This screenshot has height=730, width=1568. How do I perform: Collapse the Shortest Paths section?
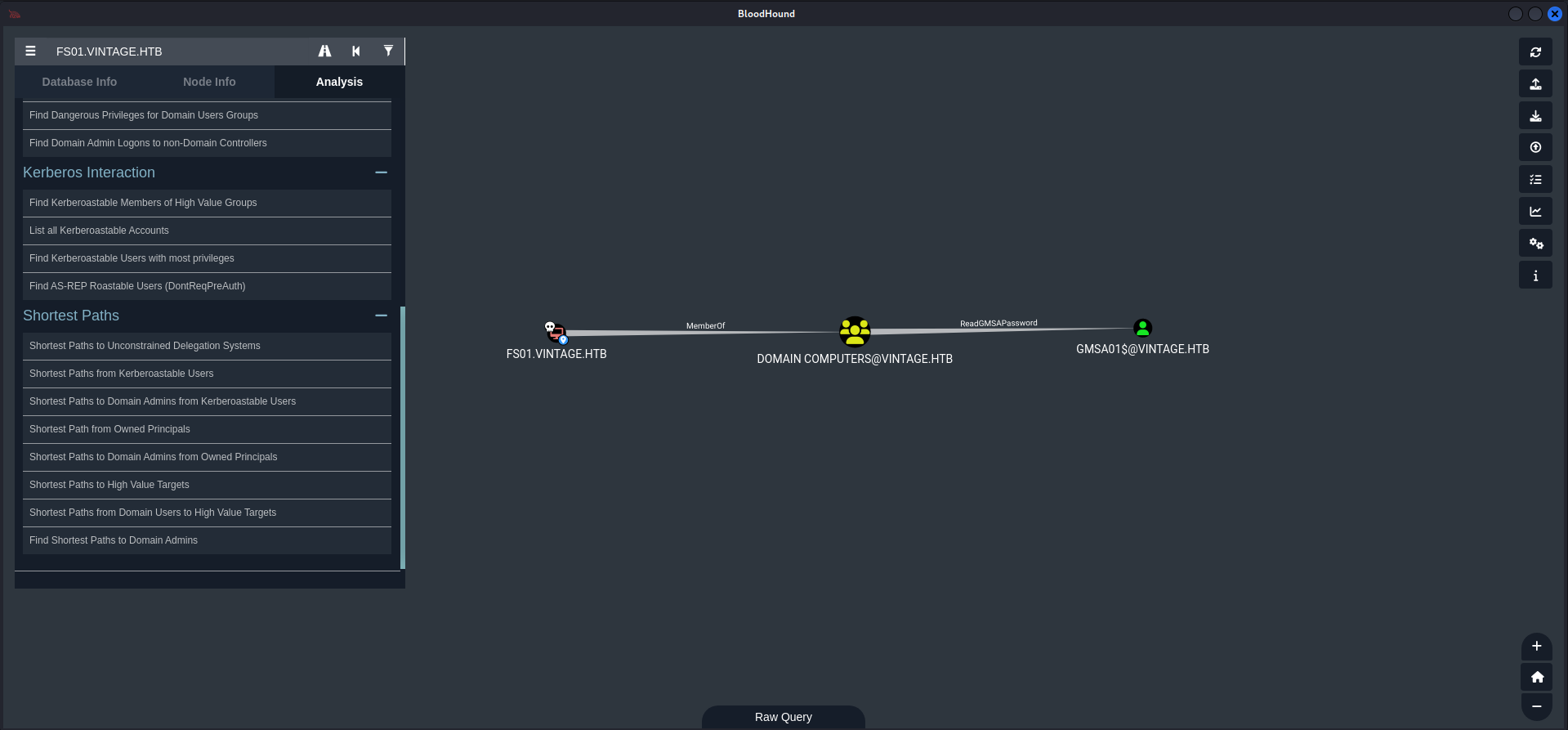click(381, 316)
